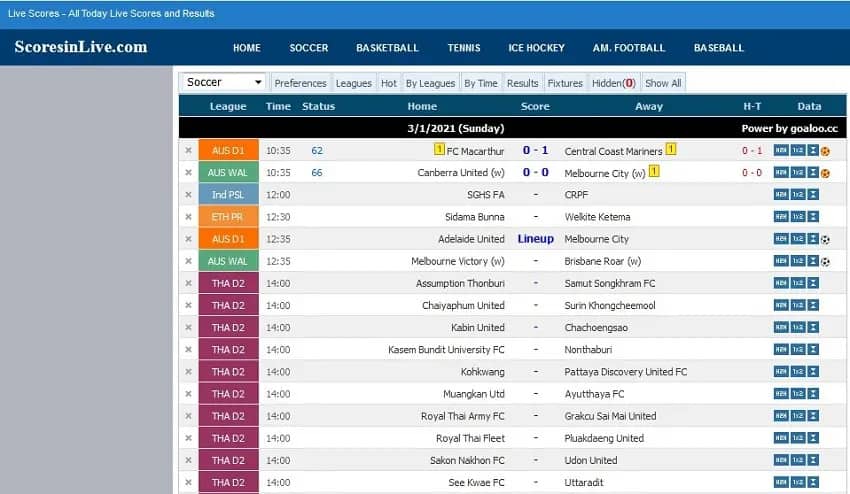Open TENNIS in top navigation
The width and height of the screenshot is (850, 494).
pyautogui.click(x=463, y=48)
